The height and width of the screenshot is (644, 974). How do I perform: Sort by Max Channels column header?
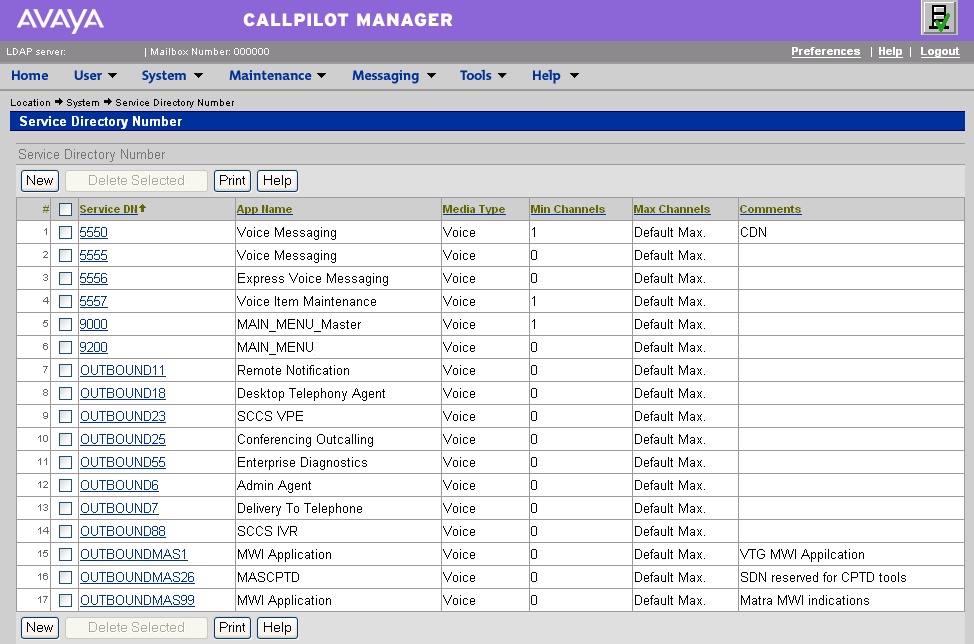pyautogui.click(x=671, y=209)
